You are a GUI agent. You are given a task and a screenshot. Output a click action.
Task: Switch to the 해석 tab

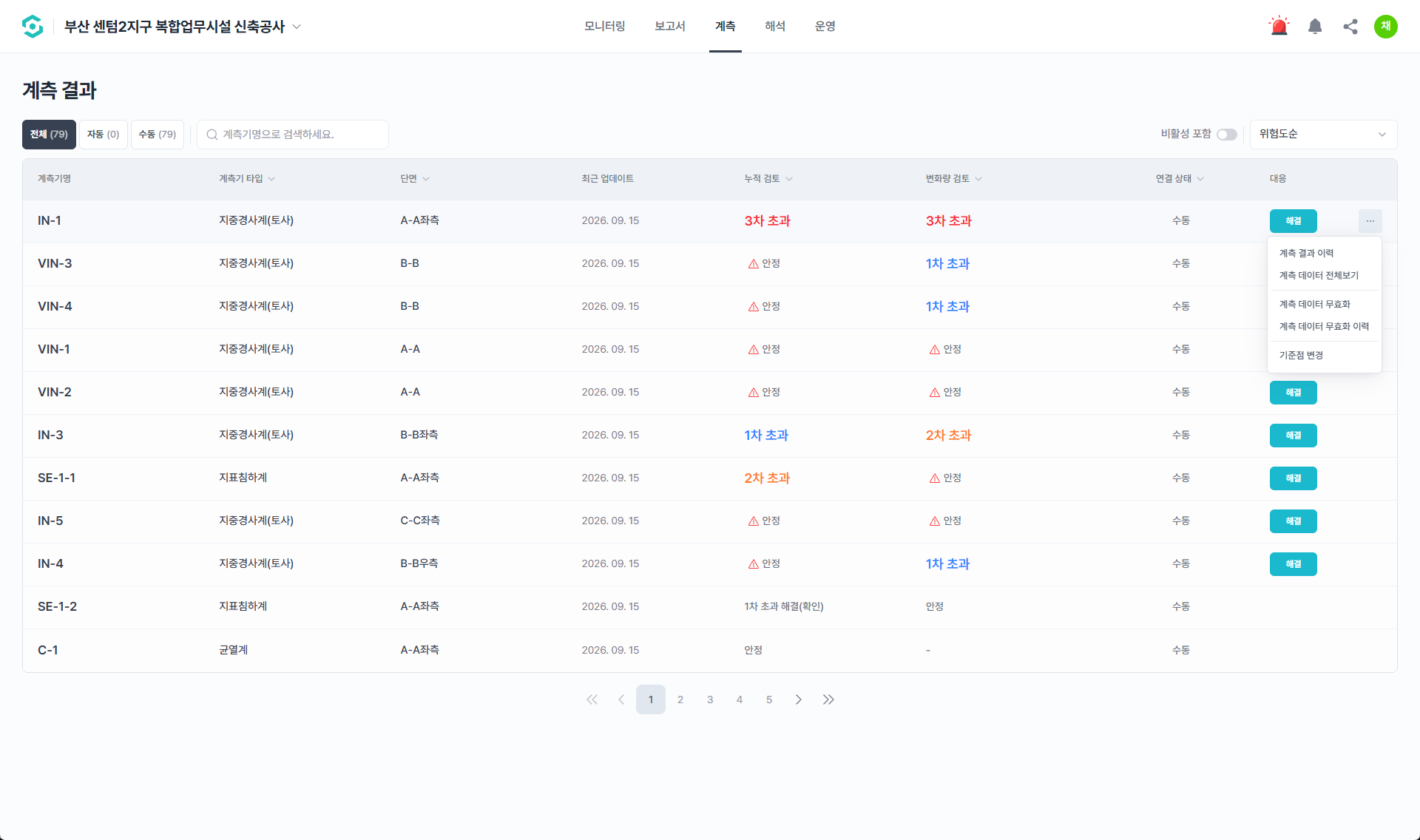click(x=775, y=27)
